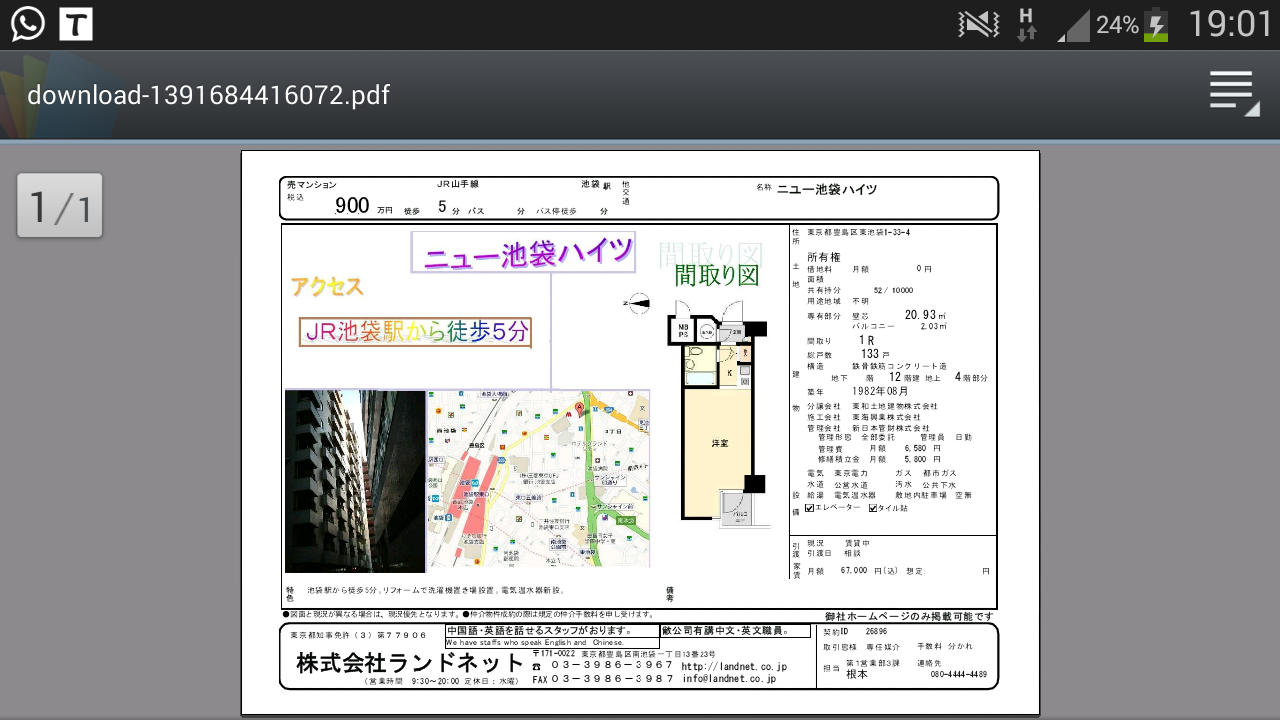Tap the 900 万円 price
The image size is (1280, 720).
coord(364,206)
